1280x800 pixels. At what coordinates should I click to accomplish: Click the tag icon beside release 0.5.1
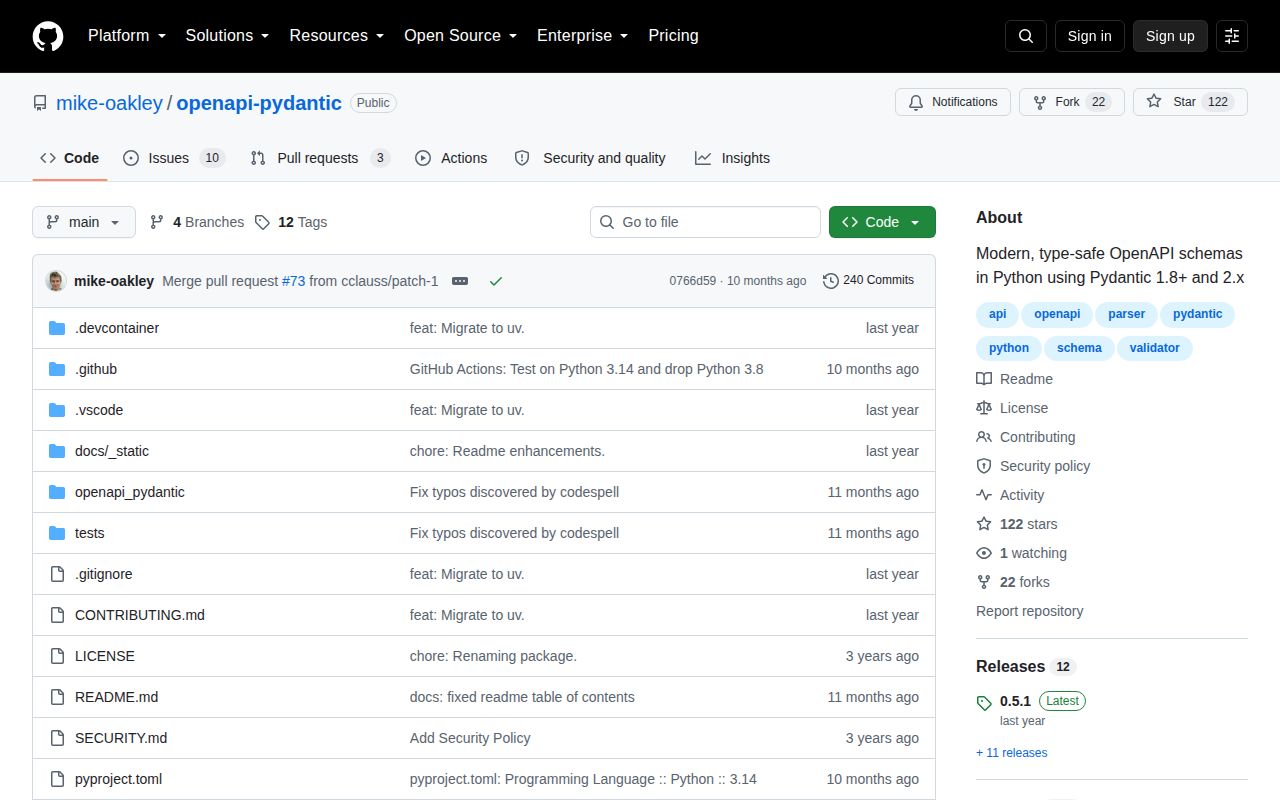984,702
